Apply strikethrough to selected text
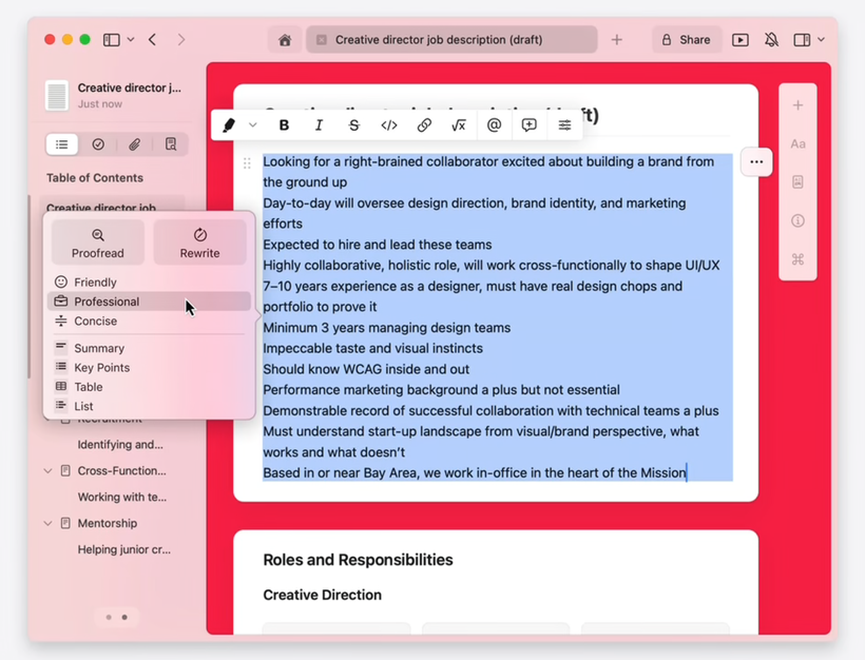 [x=354, y=125]
